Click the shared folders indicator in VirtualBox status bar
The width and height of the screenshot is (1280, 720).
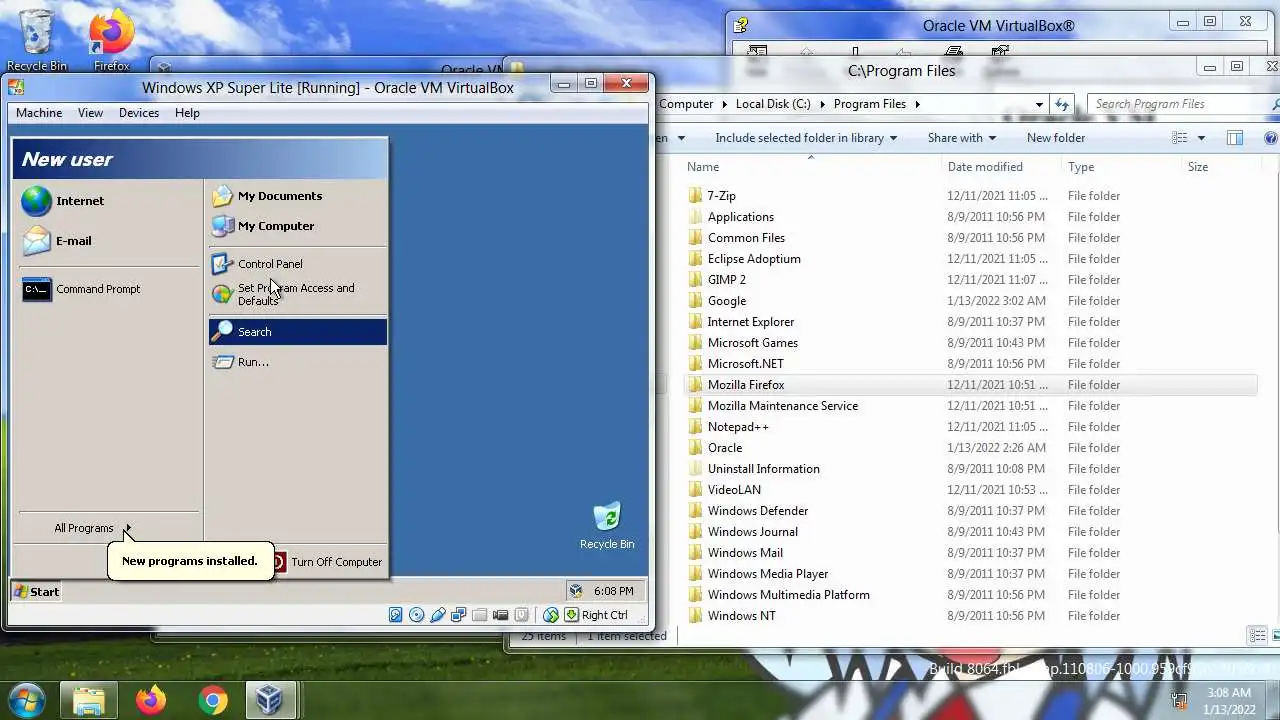480,615
